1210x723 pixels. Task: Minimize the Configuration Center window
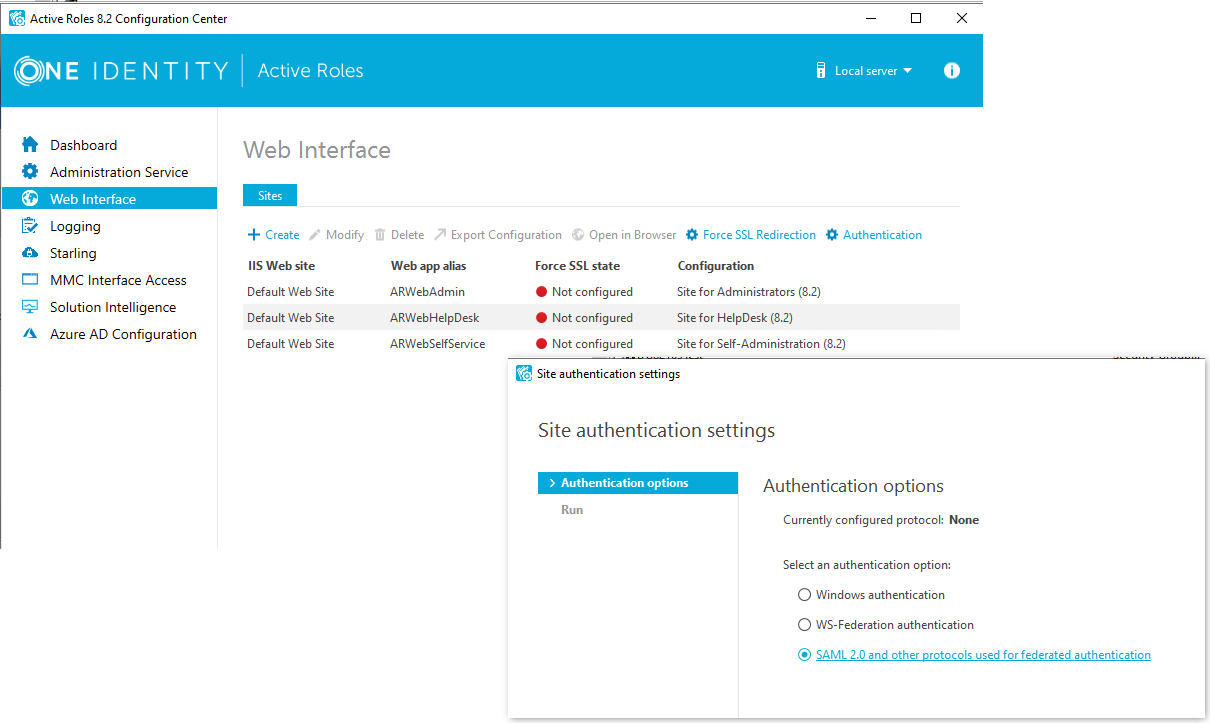(x=870, y=18)
